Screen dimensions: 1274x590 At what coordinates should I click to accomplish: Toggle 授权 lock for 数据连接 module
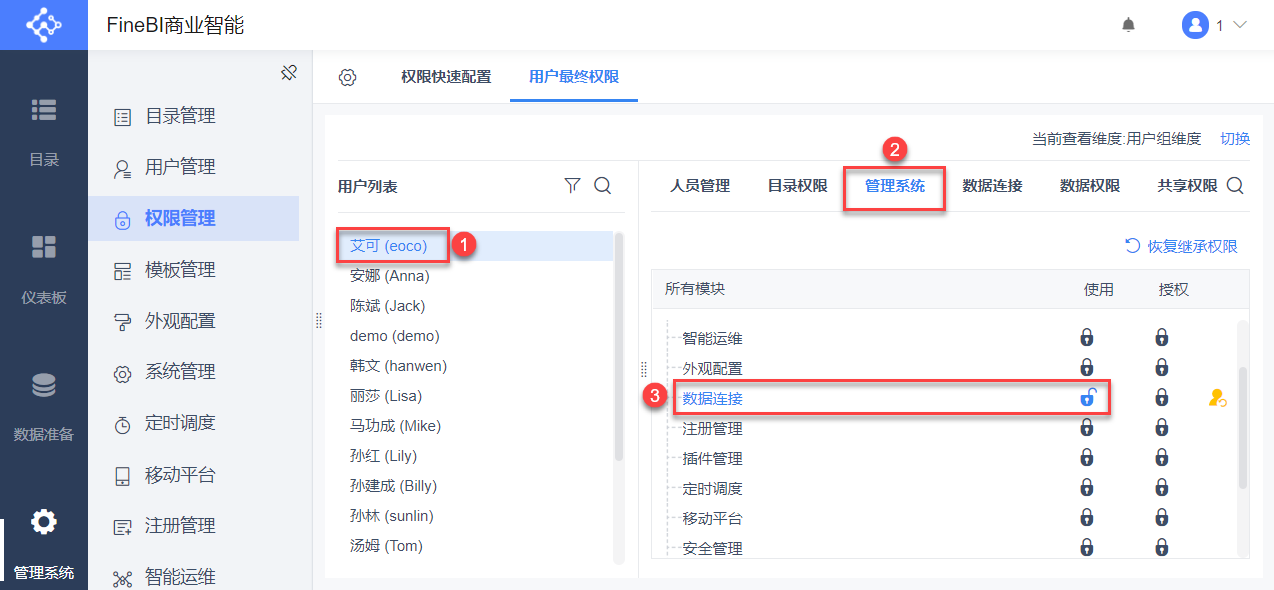coord(1162,398)
